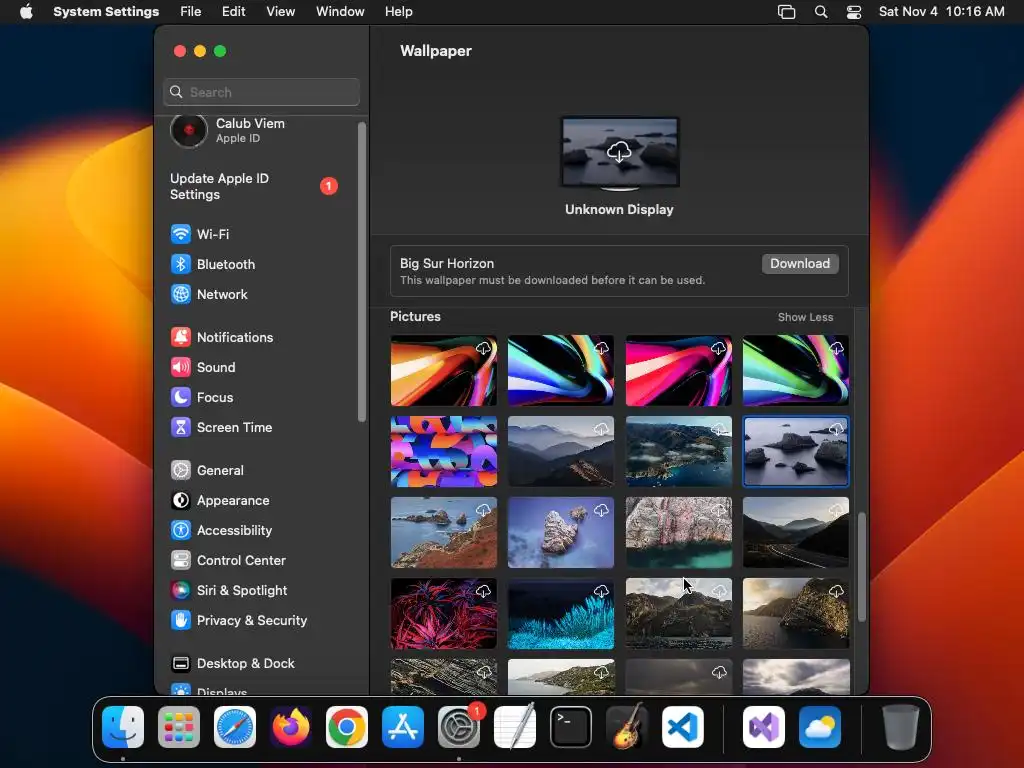Screen dimensions: 1024x768
Task: Click the sidebar scrollbar
Action: pos(362,272)
